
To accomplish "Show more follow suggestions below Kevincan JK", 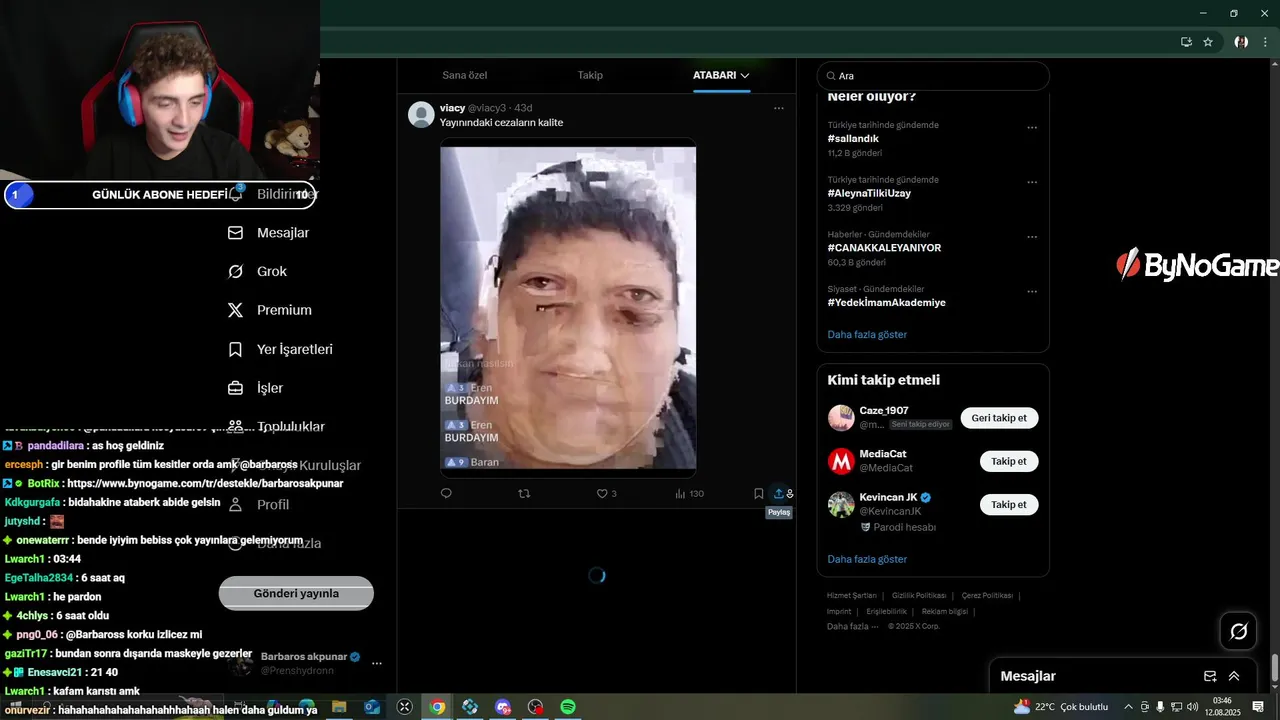I will [x=867, y=559].
